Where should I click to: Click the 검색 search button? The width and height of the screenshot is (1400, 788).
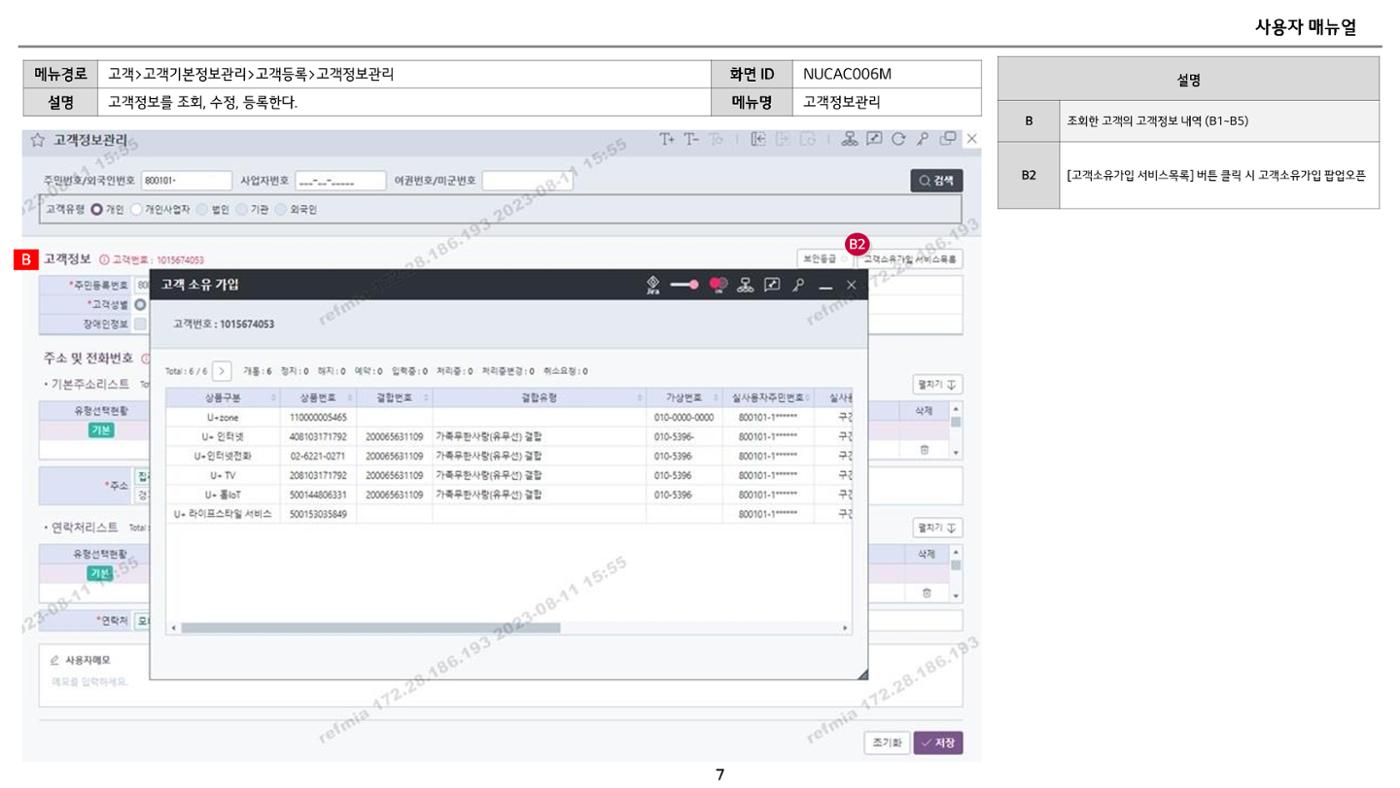937,181
